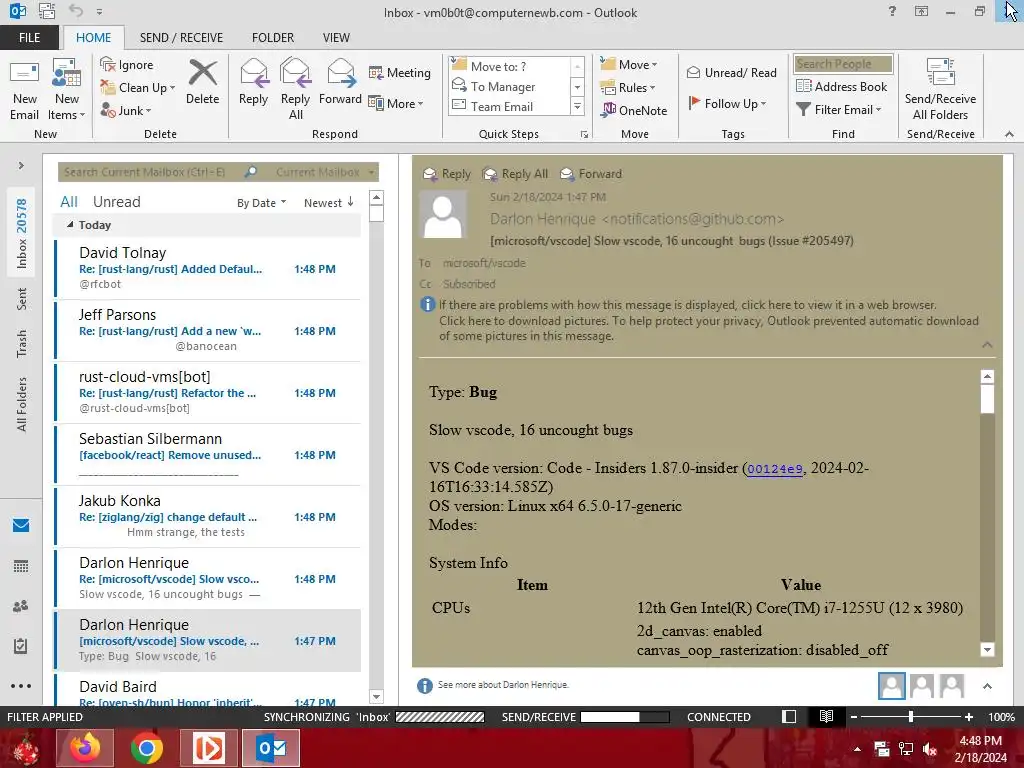This screenshot has width=1024, height=768.
Task: Click Forward in the reading pane
Action: coord(591,174)
